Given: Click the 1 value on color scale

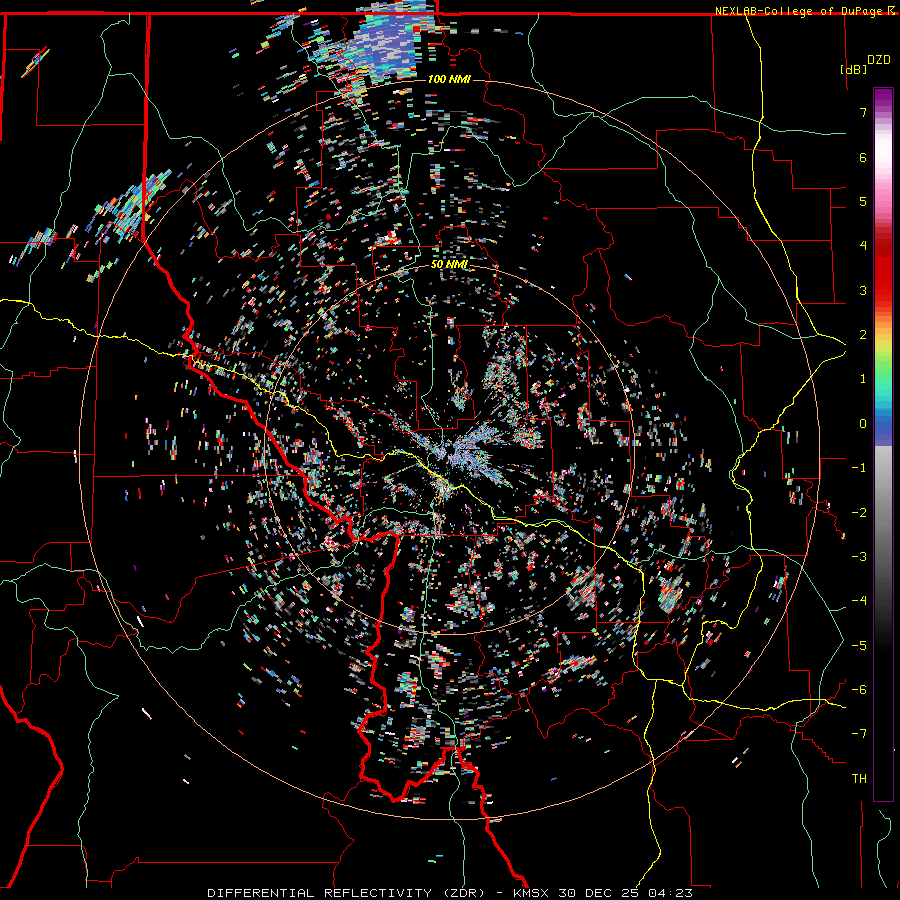Looking at the screenshot, I should 863,379.
